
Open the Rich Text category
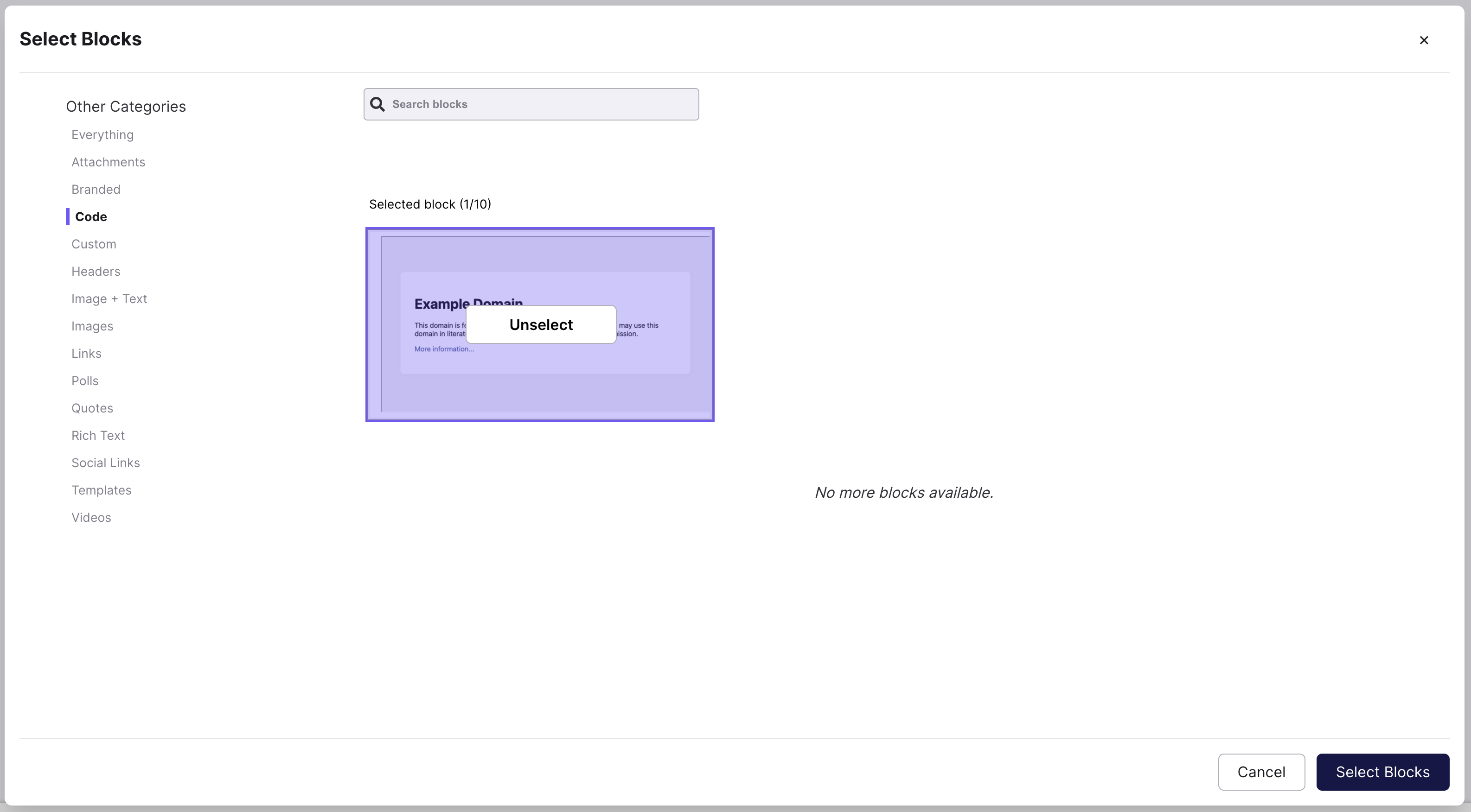coord(98,435)
